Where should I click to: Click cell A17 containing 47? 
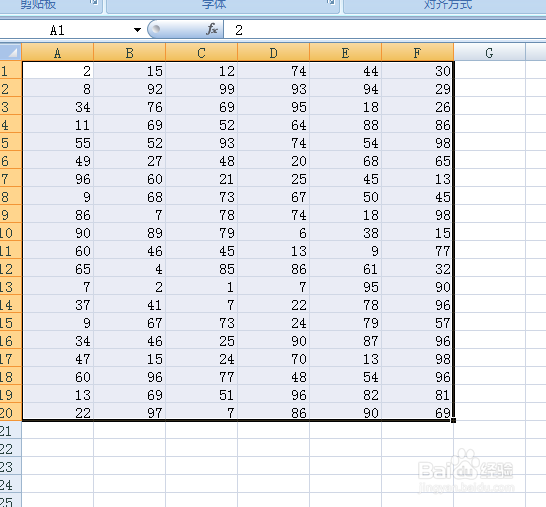point(58,359)
